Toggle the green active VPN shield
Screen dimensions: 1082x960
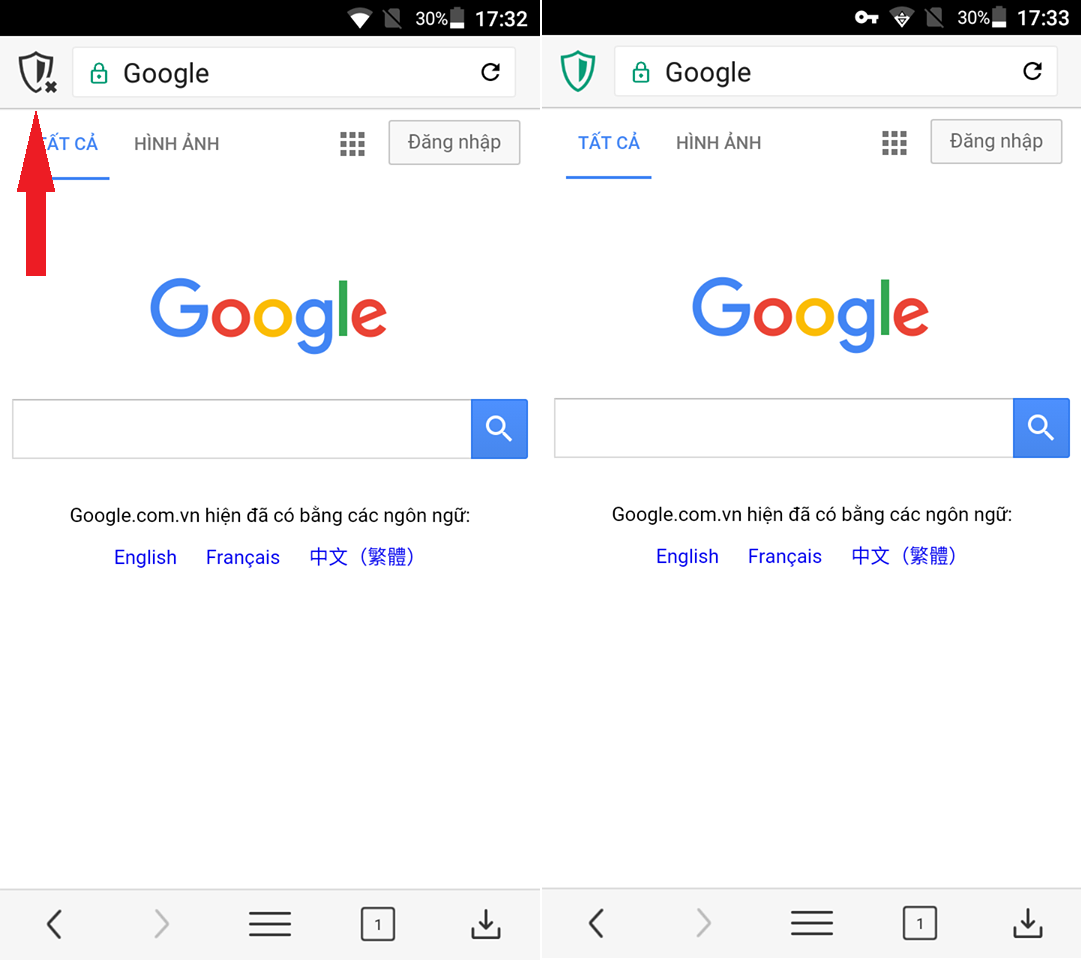point(578,71)
